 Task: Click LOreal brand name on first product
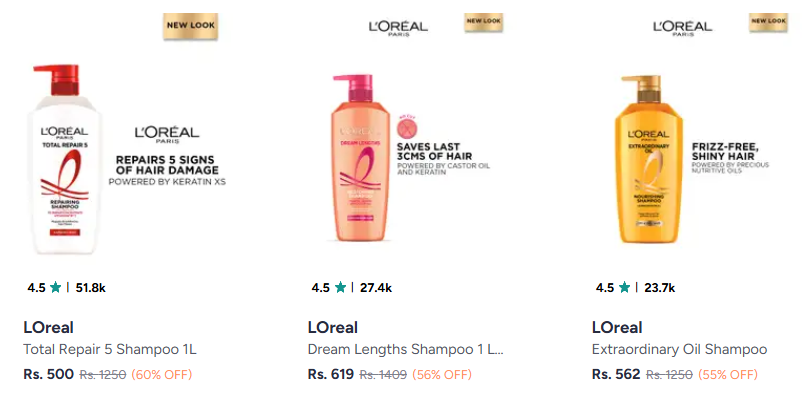tap(48, 327)
